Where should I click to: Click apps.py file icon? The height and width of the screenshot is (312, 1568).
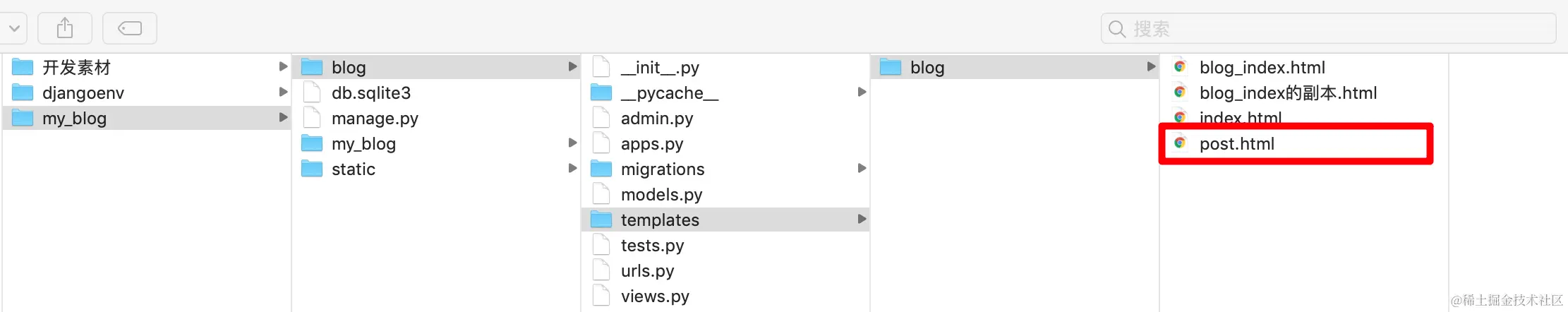point(601,143)
